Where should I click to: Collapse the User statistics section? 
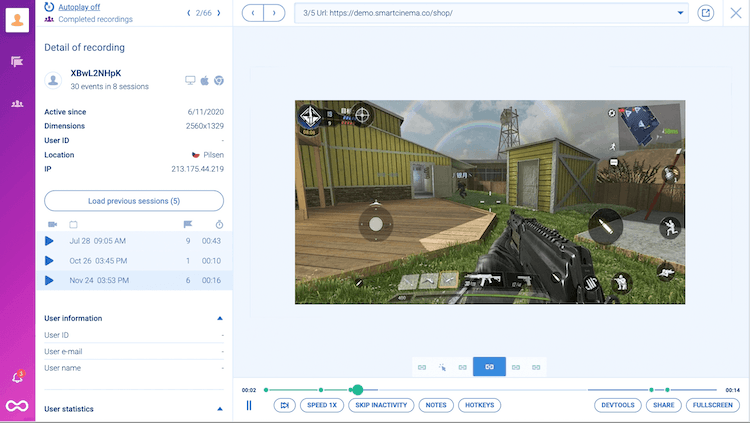click(220, 409)
